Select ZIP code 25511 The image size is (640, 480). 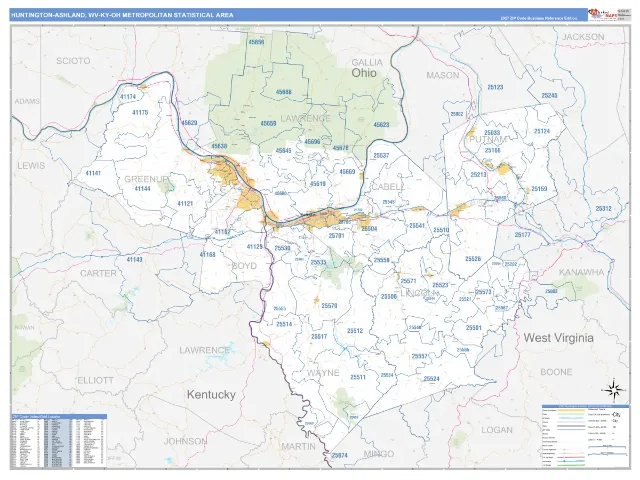358,377
